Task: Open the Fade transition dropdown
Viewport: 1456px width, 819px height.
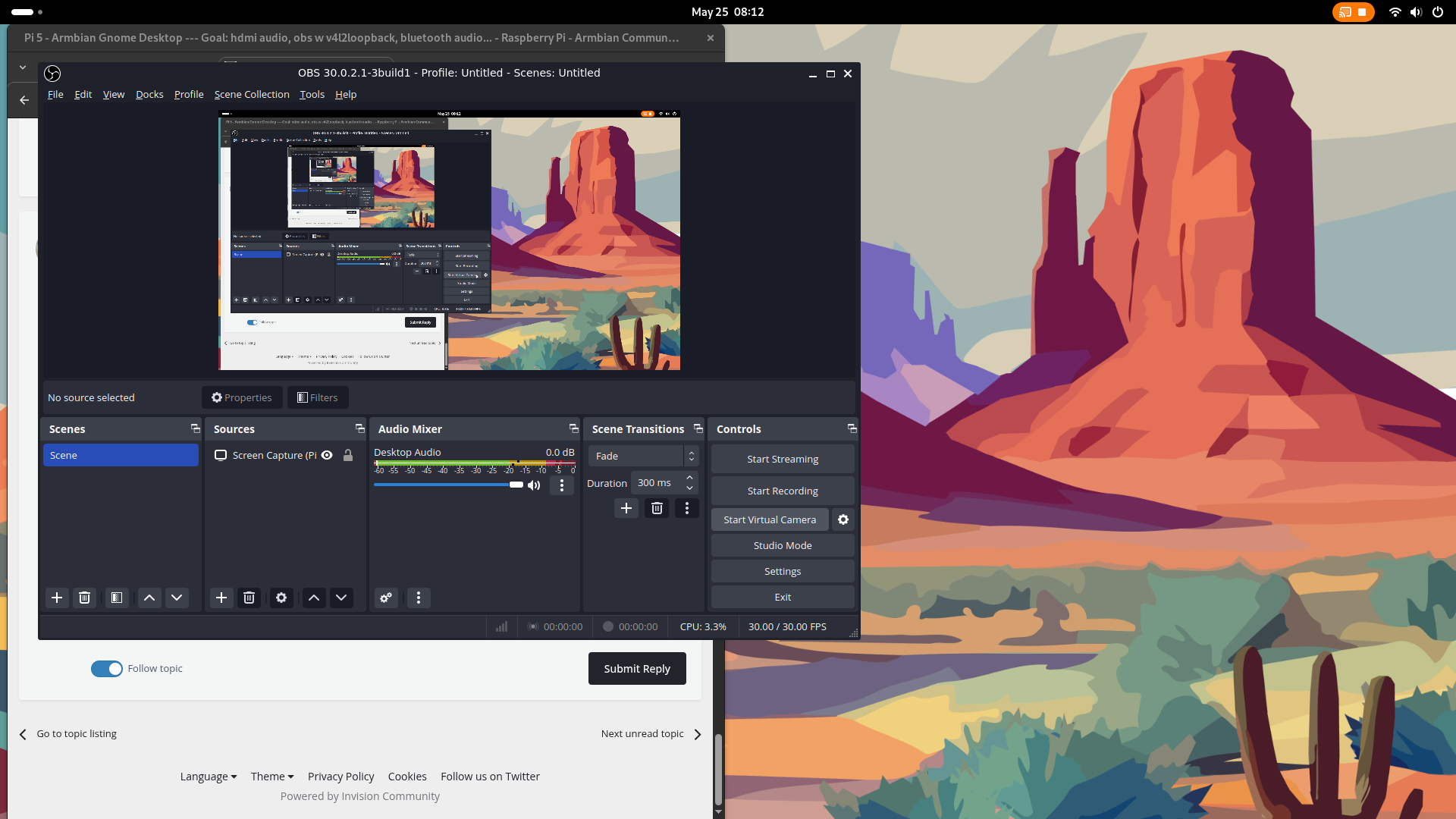Action: [643, 456]
